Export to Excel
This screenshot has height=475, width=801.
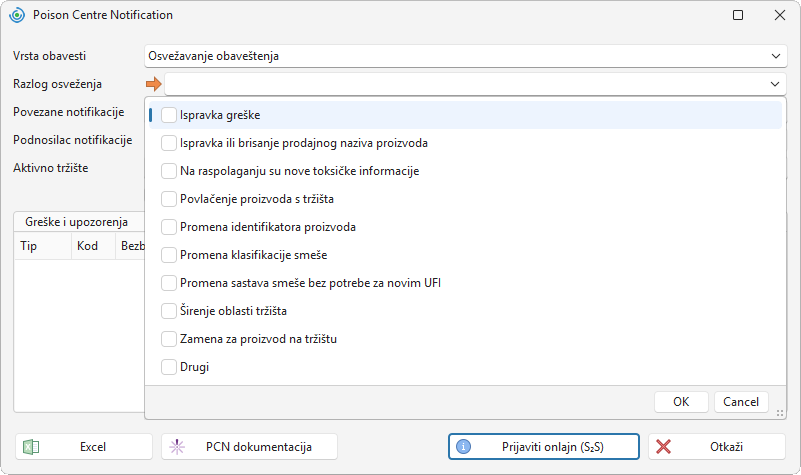tap(84, 447)
